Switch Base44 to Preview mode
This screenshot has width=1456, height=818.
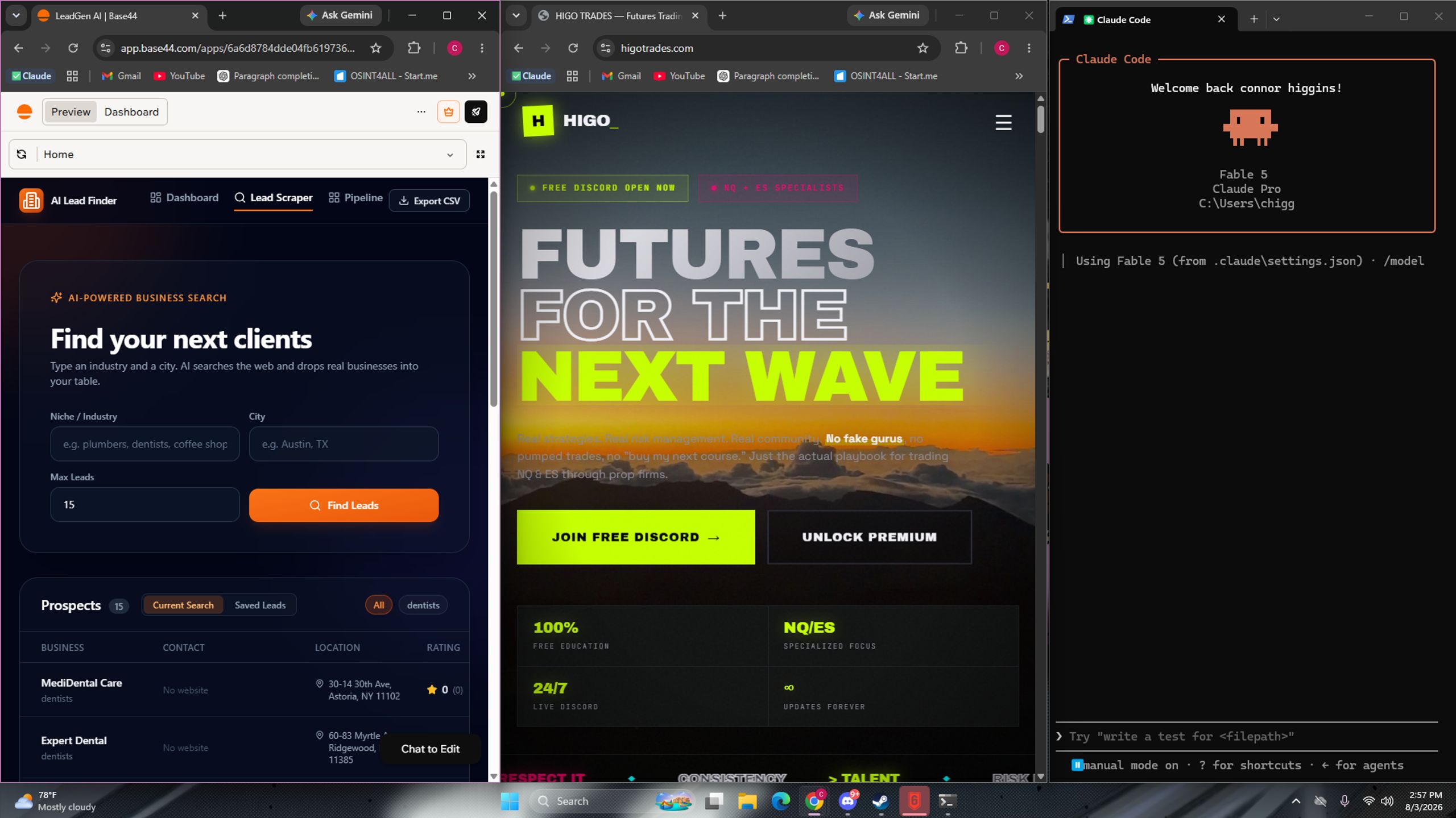(x=71, y=112)
